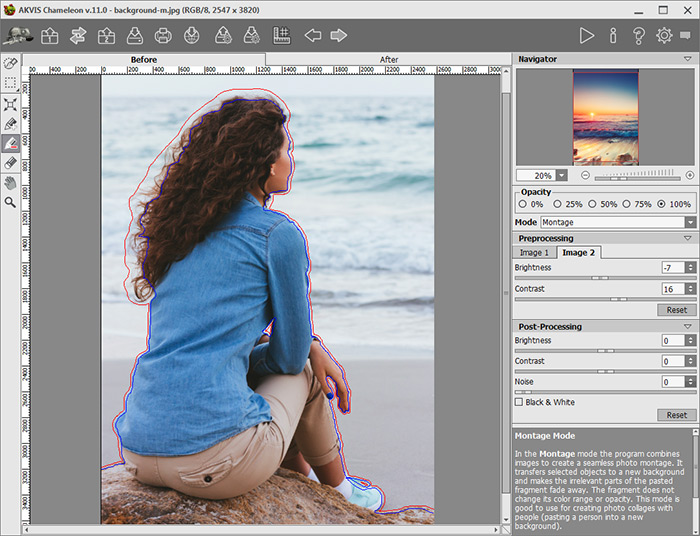Enable Black & White checkbox

click(519, 402)
